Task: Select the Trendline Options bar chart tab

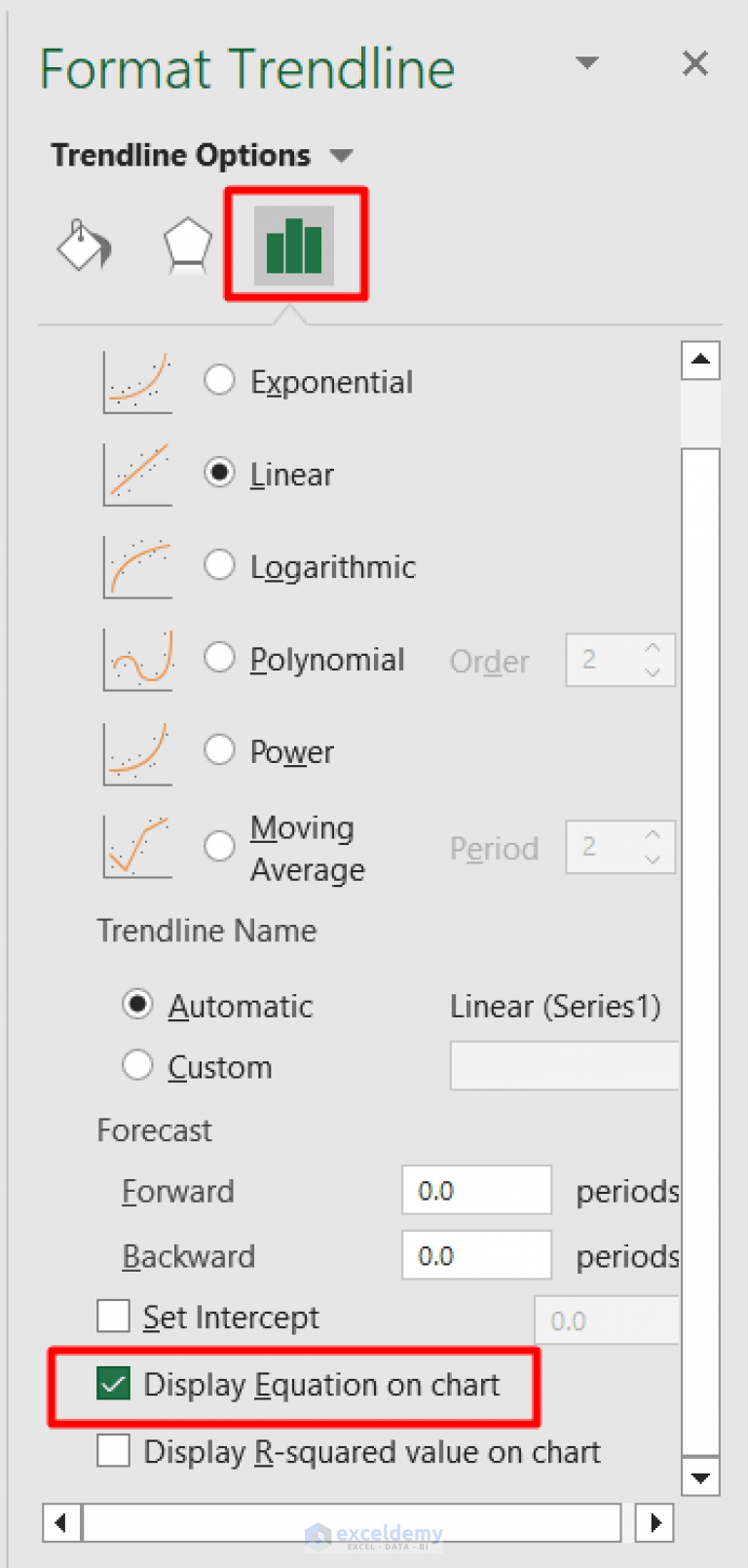Action: [294, 246]
